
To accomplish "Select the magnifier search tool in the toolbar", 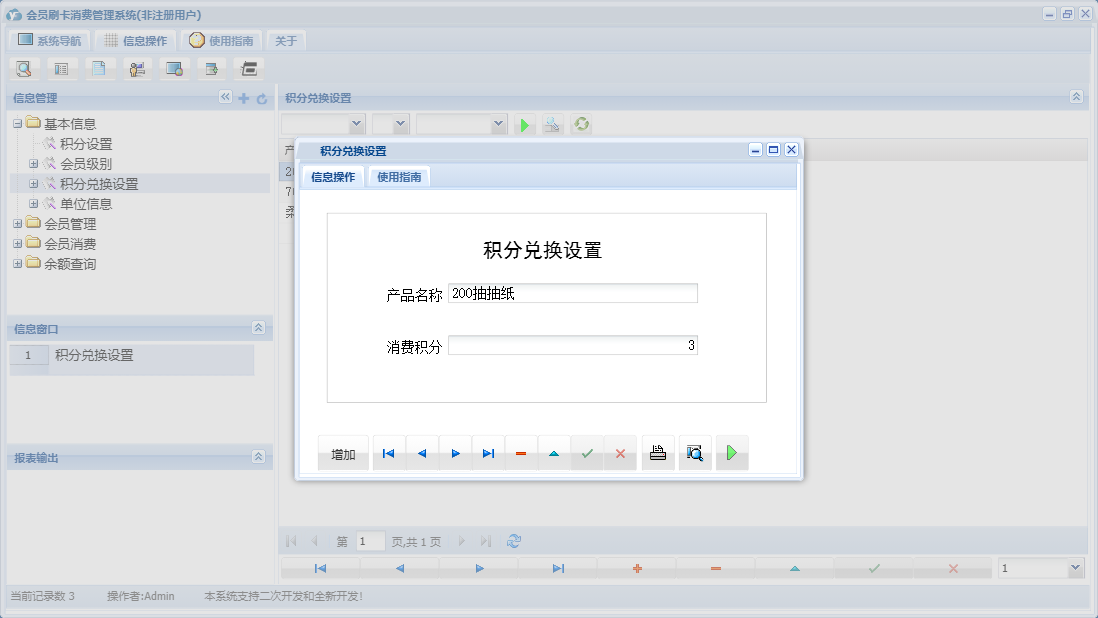I will pos(24,68).
